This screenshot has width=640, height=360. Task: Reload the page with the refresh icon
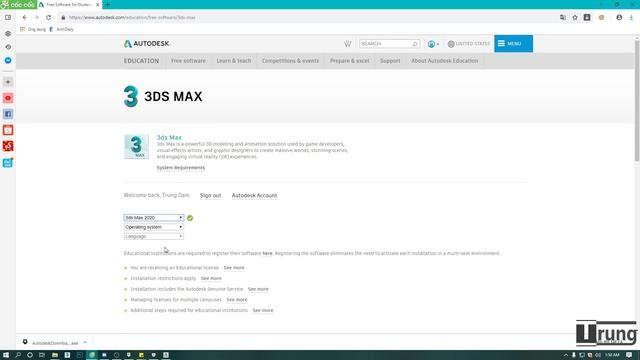(x=49, y=18)
